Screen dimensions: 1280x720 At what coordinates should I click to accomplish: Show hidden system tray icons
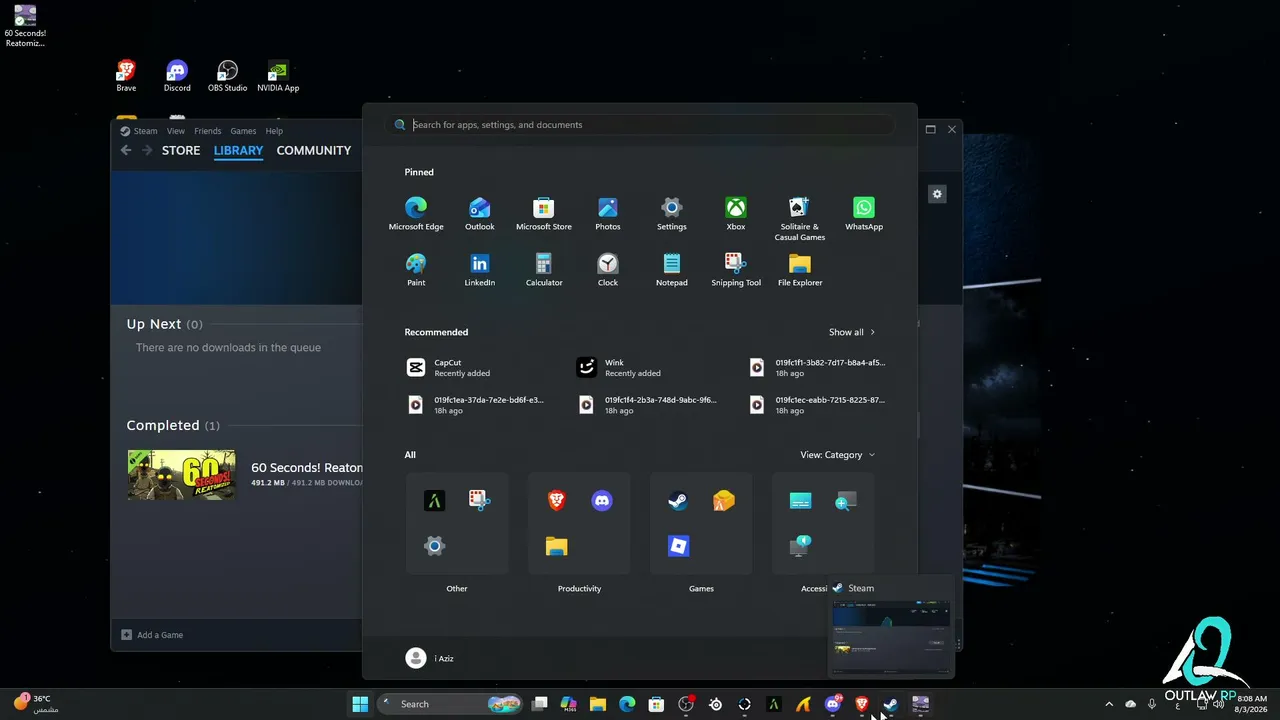tap(1108, 704)
